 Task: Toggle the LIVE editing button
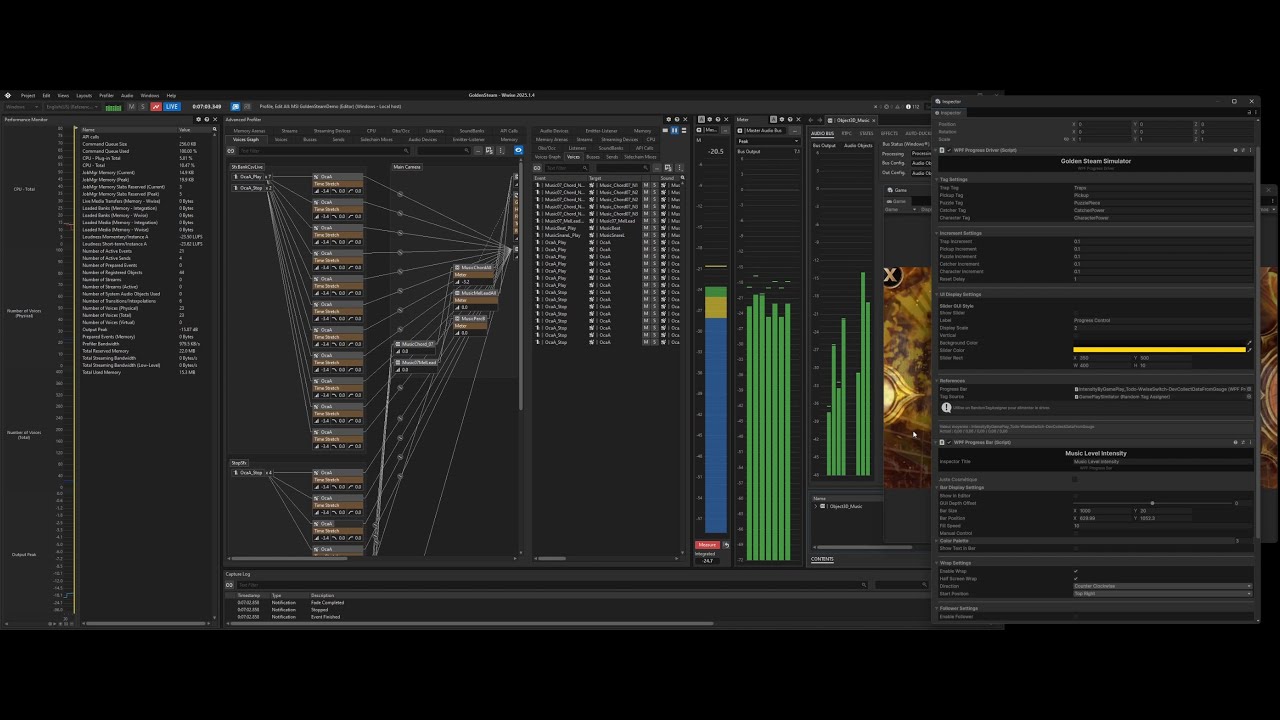172,107
